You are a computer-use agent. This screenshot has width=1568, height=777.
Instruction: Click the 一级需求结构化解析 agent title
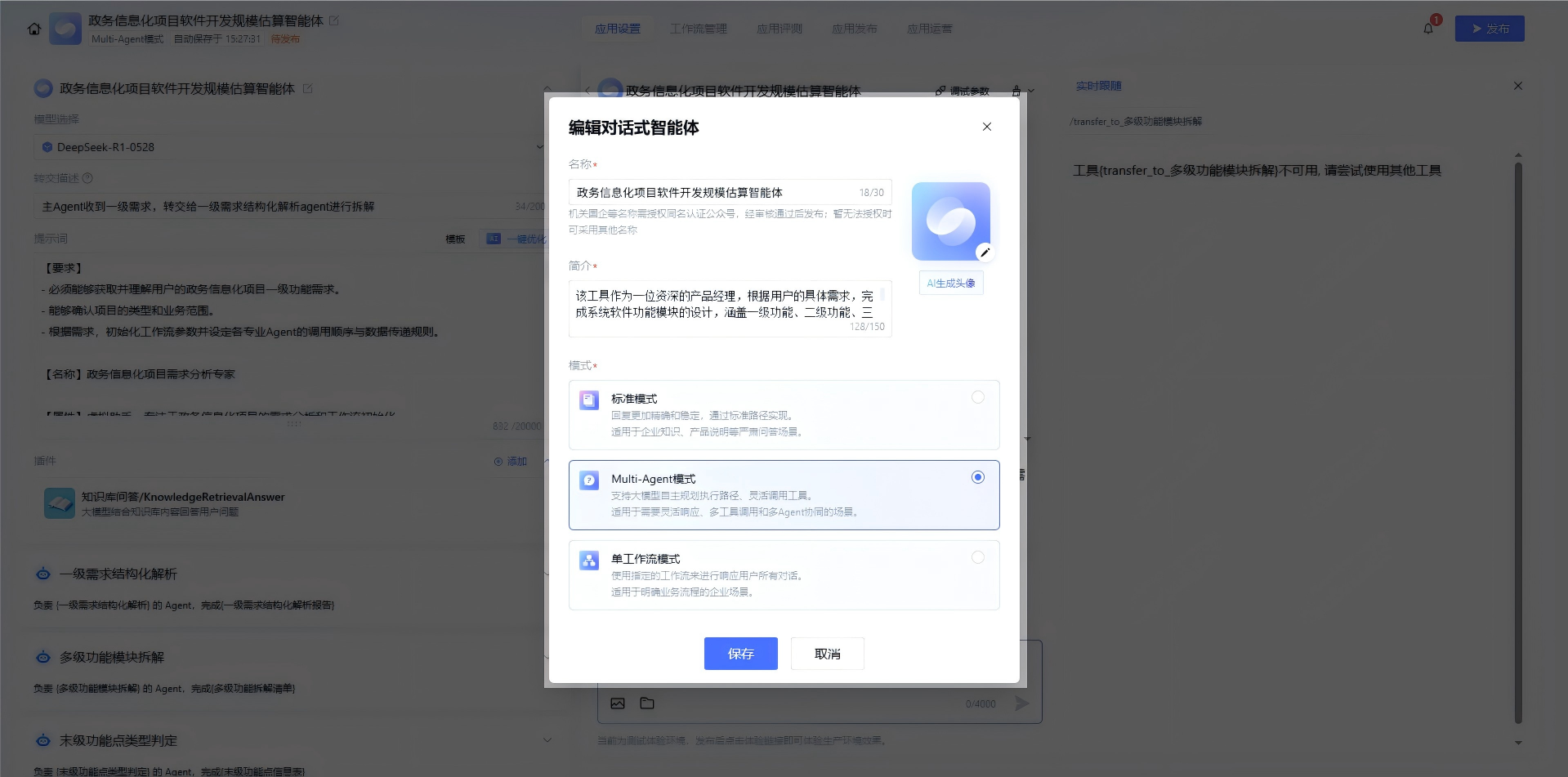pos(118,574)
